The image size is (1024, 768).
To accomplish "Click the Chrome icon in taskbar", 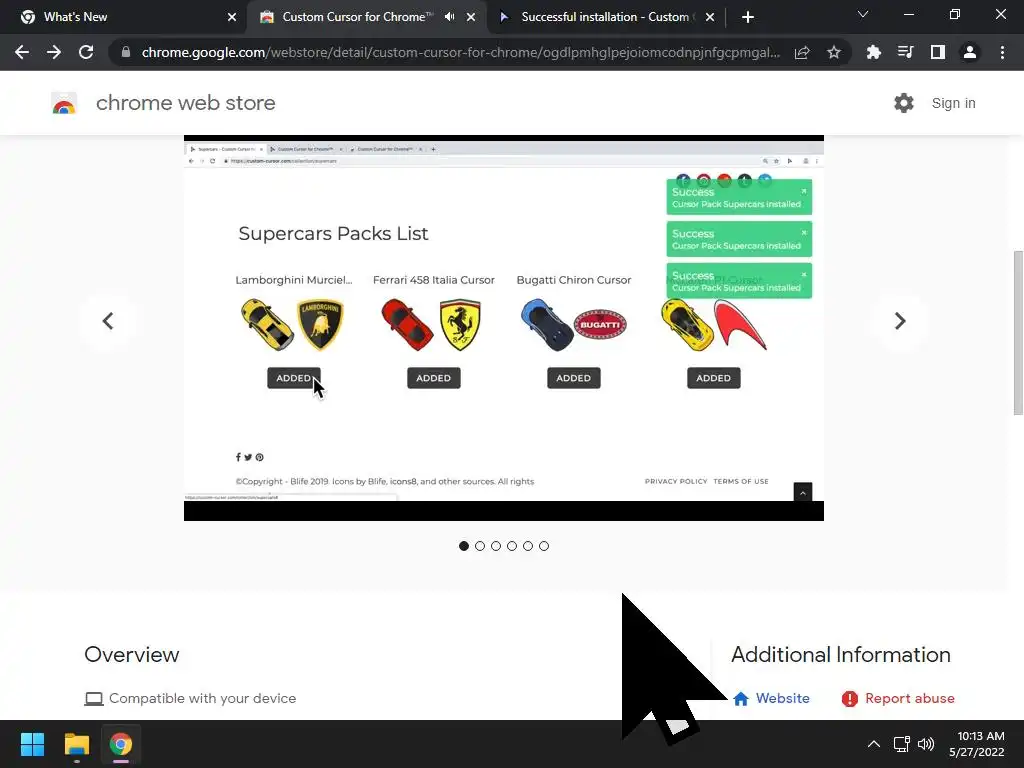I will point(121,744).
